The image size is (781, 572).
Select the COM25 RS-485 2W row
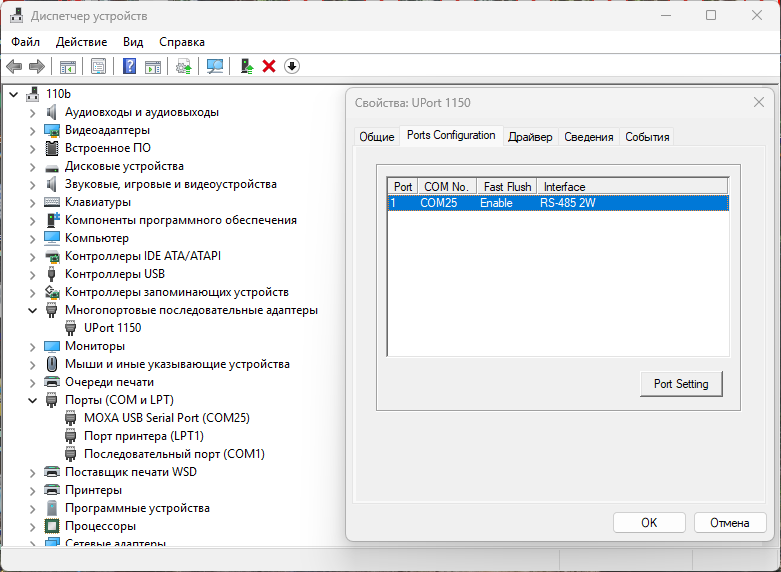coord(558,203)
